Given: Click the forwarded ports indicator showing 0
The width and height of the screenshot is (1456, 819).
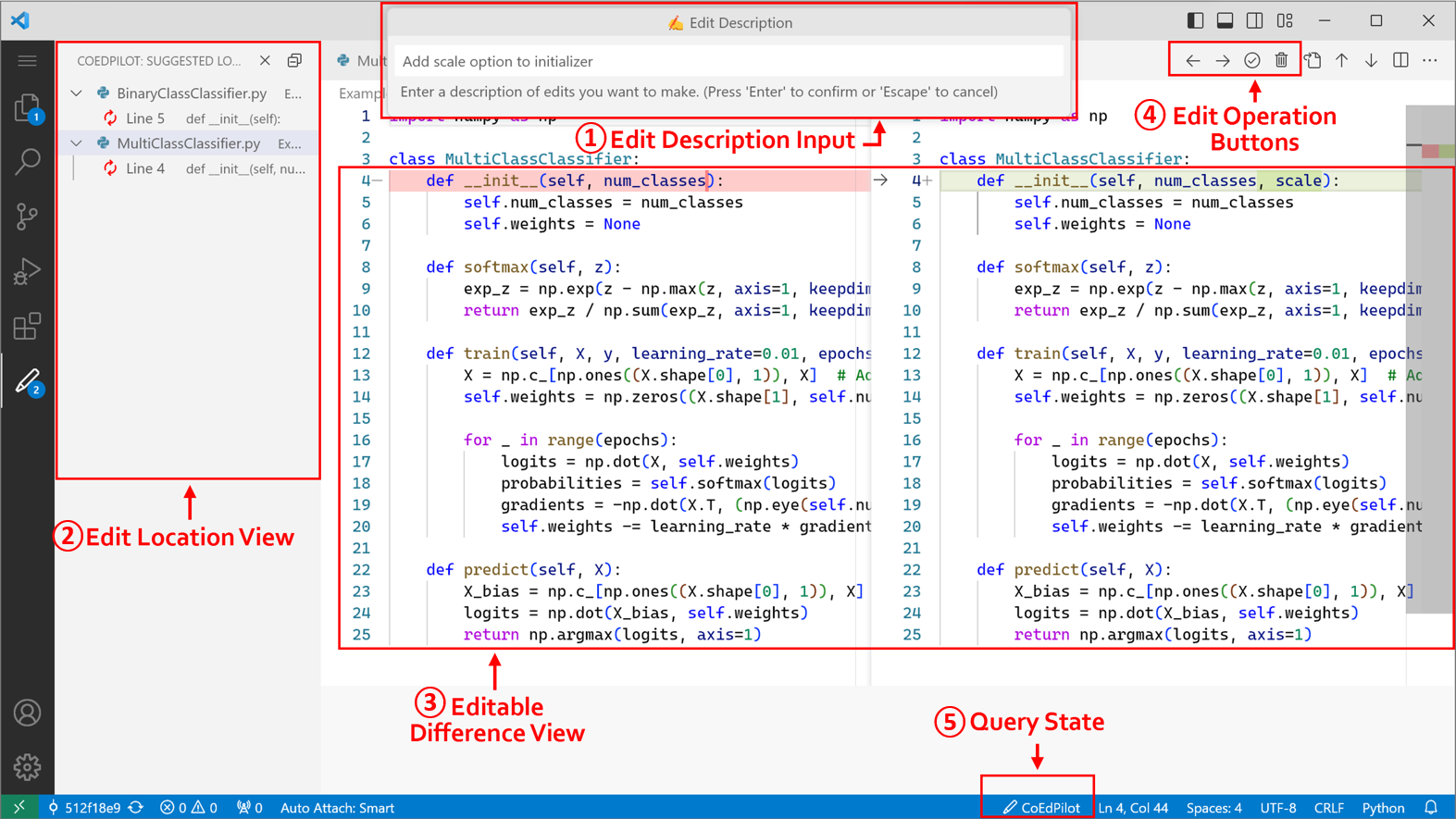Looking at the screenshot, I should [x=250, y=808].
